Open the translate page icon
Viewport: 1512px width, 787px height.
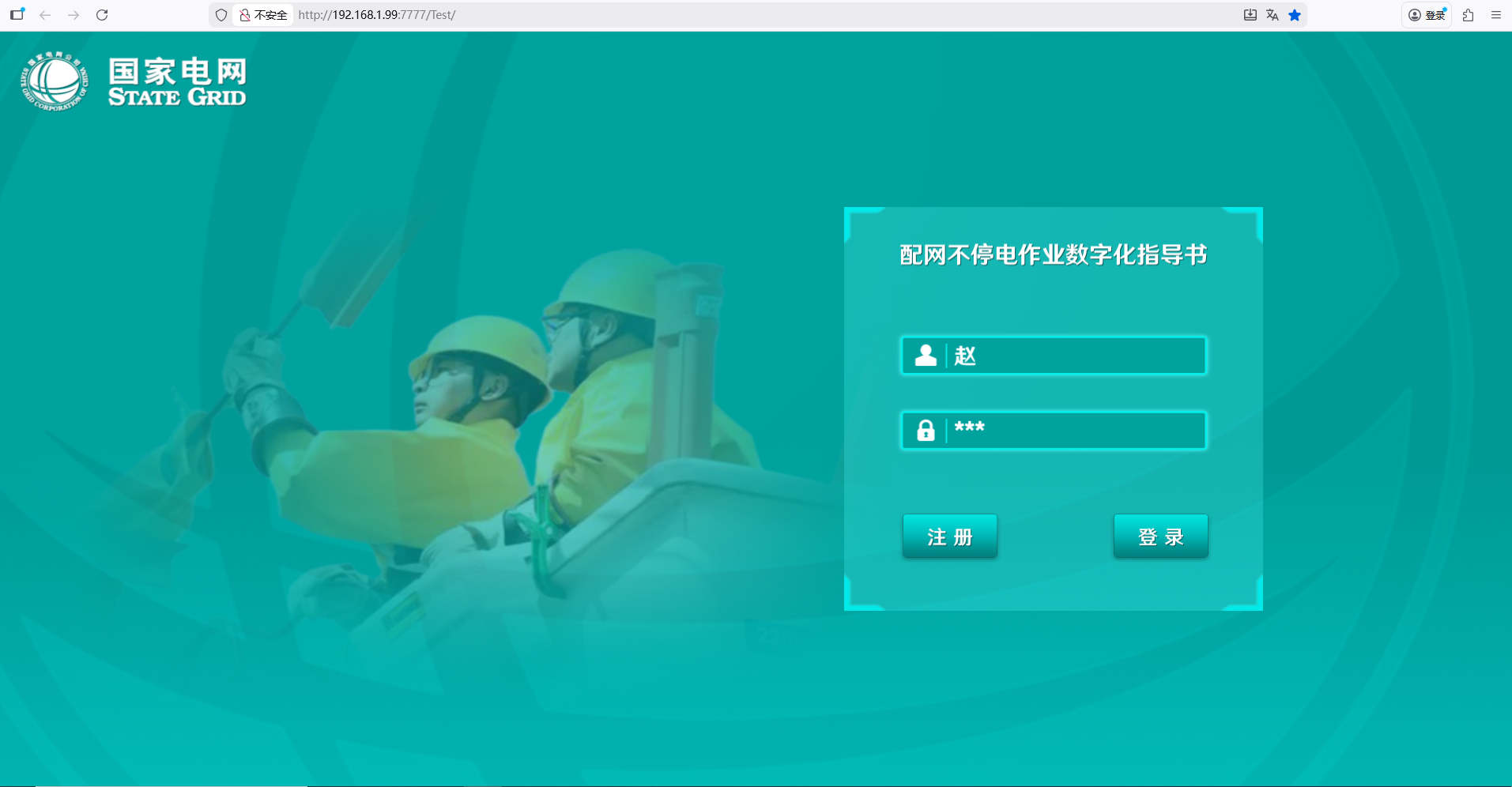(x=1273, y=15)
